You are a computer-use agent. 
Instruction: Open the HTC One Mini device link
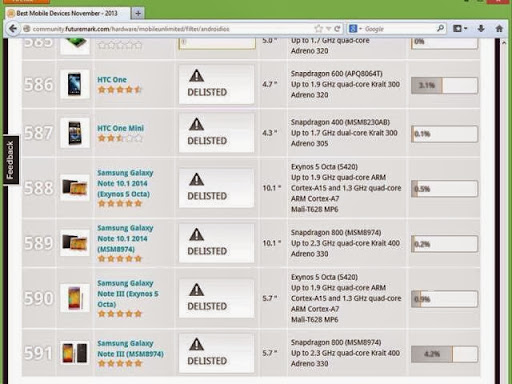120,128
